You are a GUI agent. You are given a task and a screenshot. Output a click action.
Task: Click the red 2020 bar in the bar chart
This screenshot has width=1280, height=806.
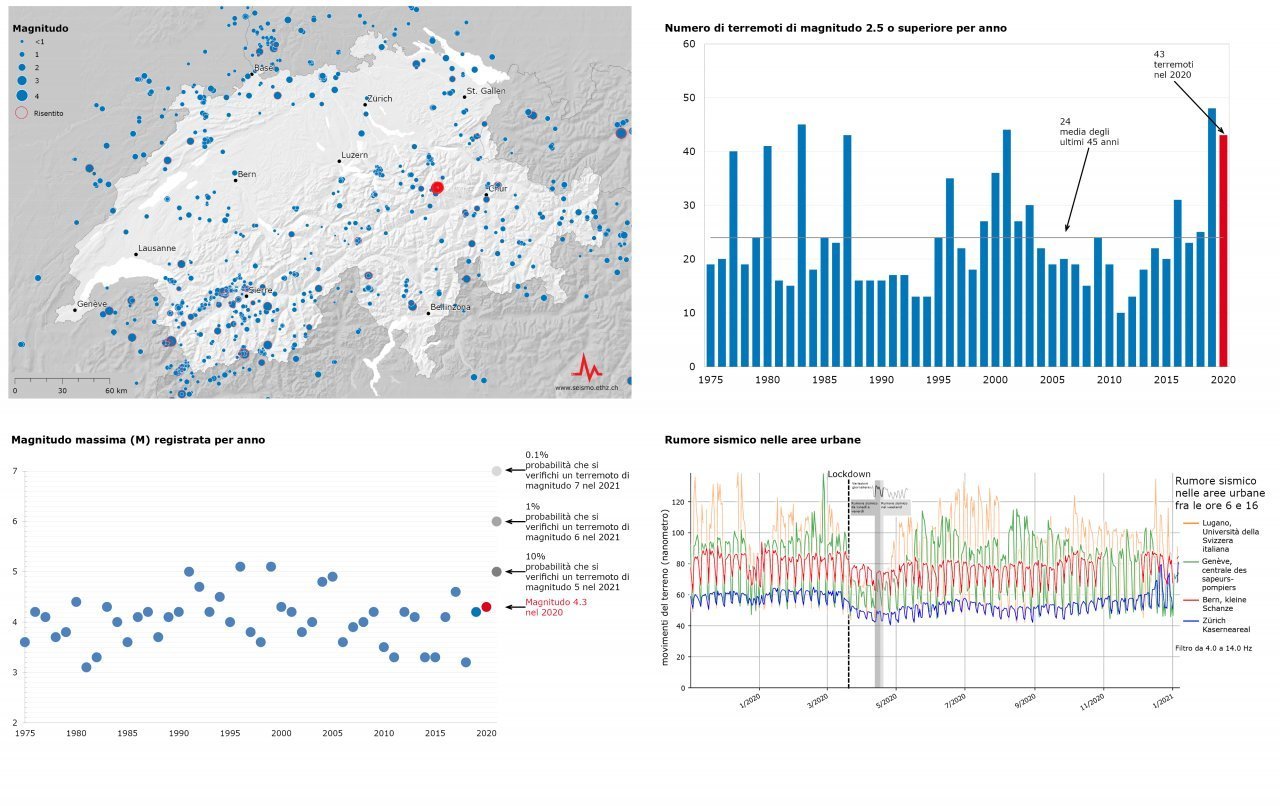(1223, 250)
